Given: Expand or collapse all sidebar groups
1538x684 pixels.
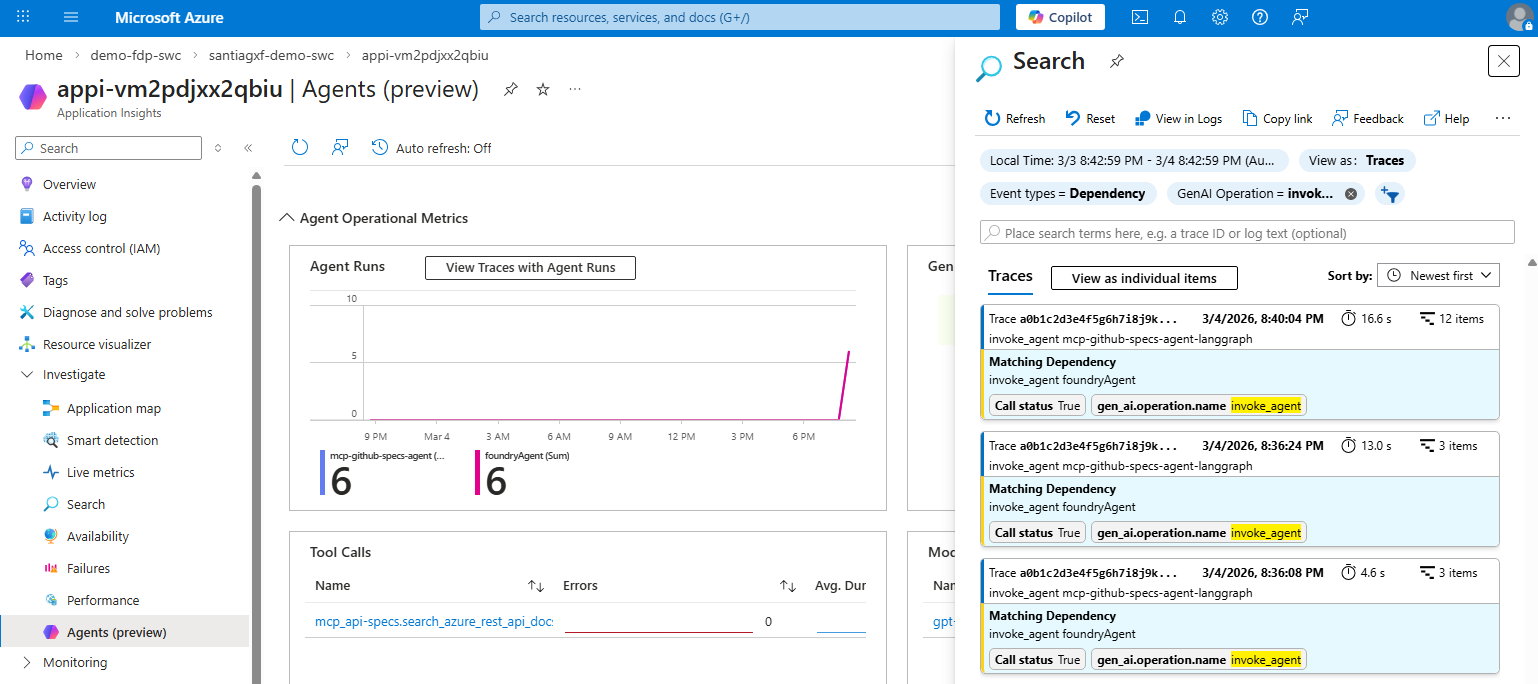Looking at the screenshot, I should tap(218, 148).
